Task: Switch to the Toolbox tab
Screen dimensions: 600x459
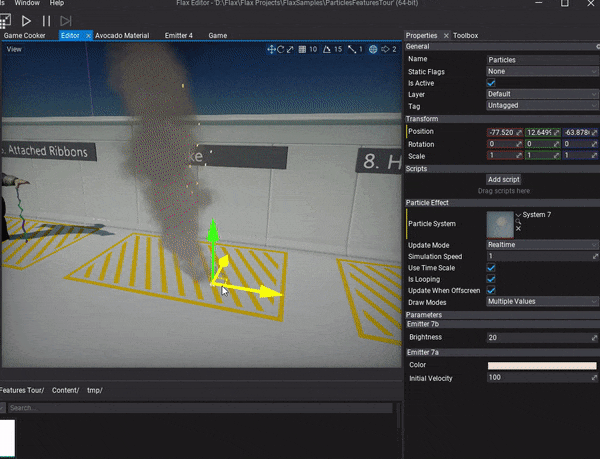Action: (466, 36)
